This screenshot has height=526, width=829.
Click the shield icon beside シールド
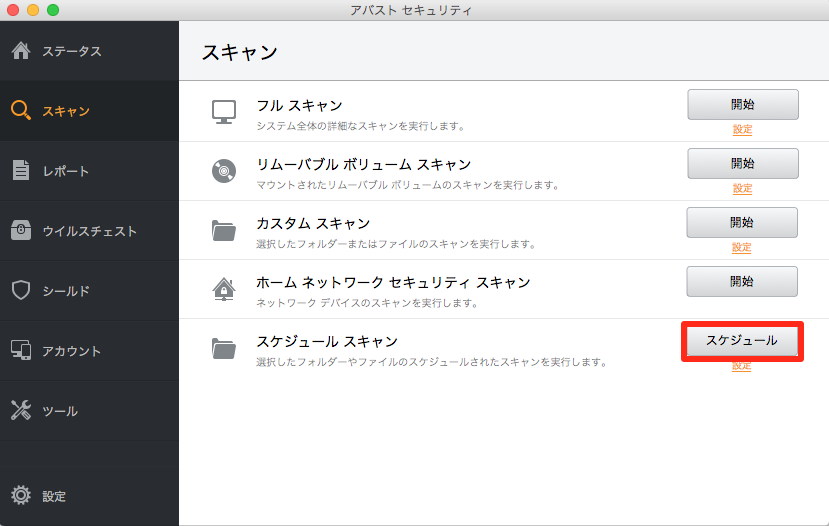click(x=21, y=290)
